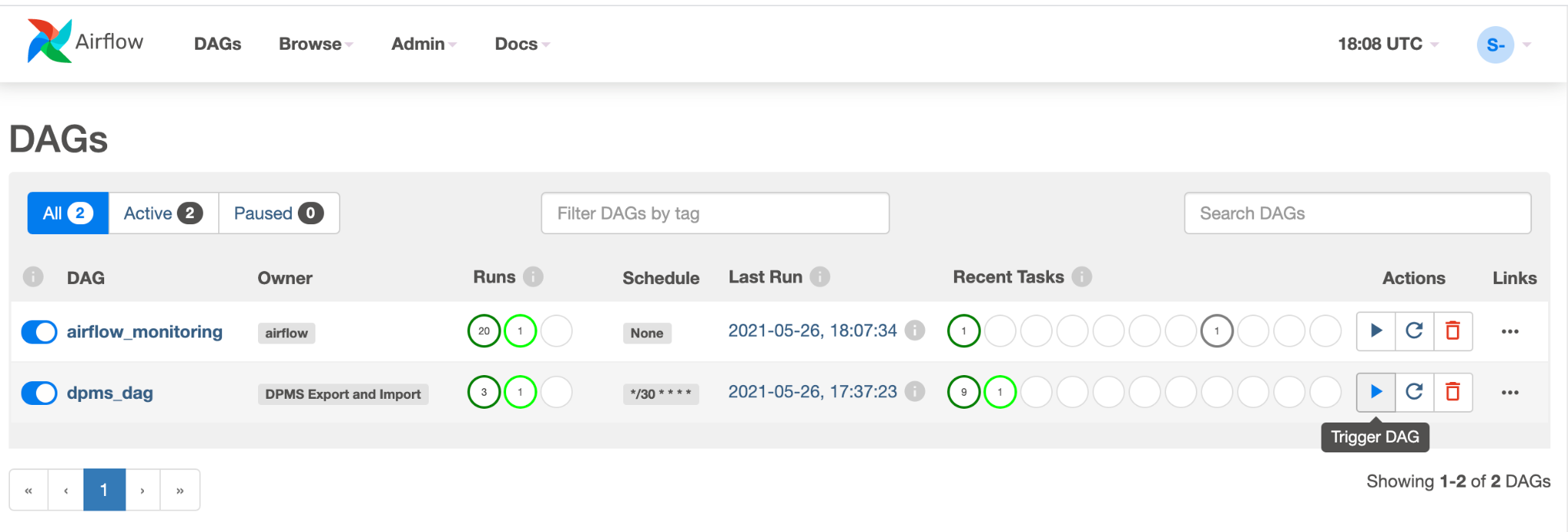Refresh the airflow_monitoring DAG
The image size is (1568, 532).
coord(1414,331)
